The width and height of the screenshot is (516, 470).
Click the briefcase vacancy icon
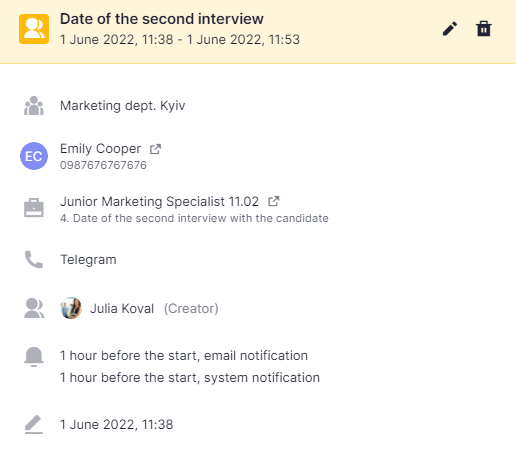click(34, 208)
